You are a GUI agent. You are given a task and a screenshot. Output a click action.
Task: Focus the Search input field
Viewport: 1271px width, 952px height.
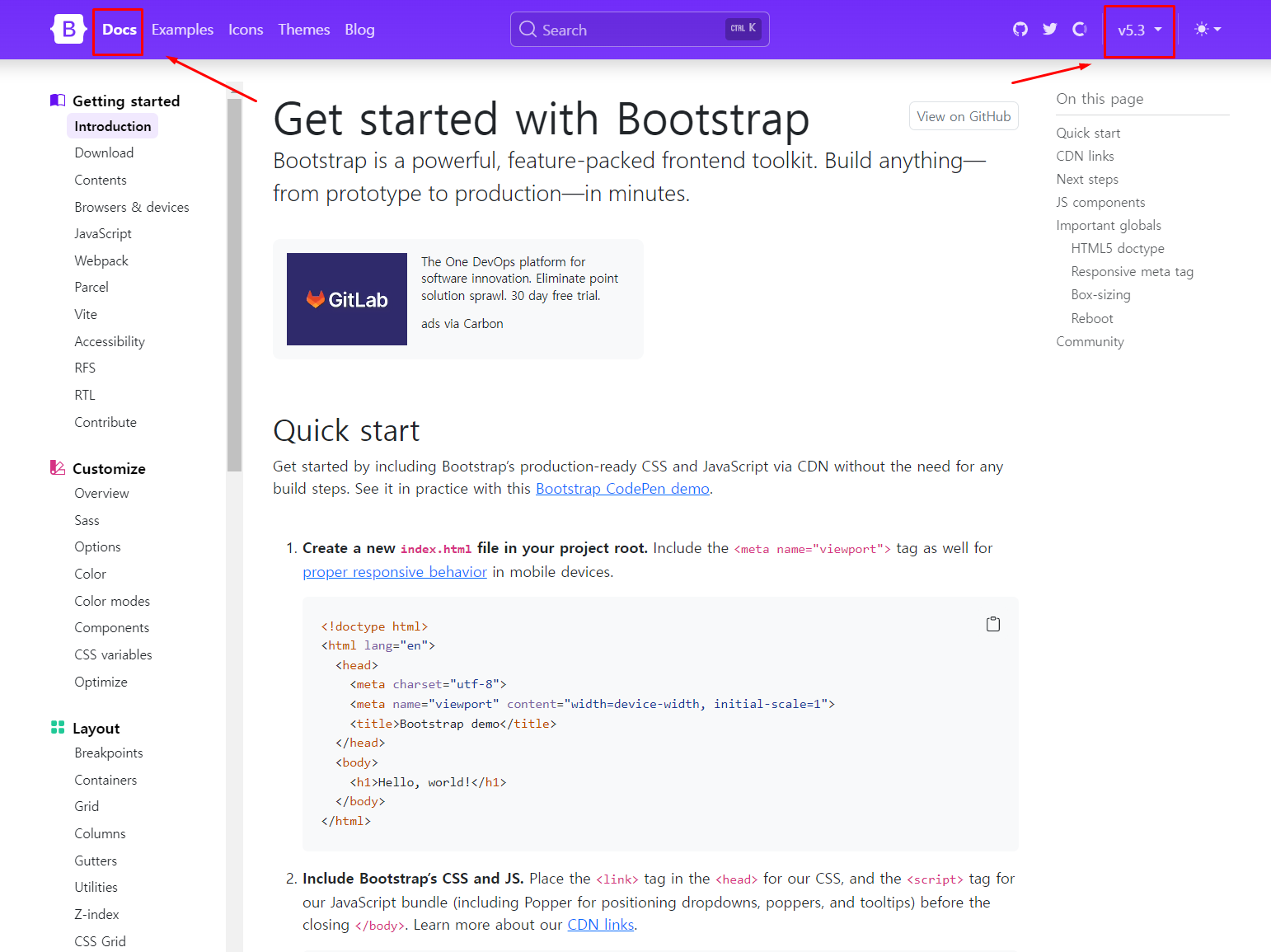tap(640, 30)
